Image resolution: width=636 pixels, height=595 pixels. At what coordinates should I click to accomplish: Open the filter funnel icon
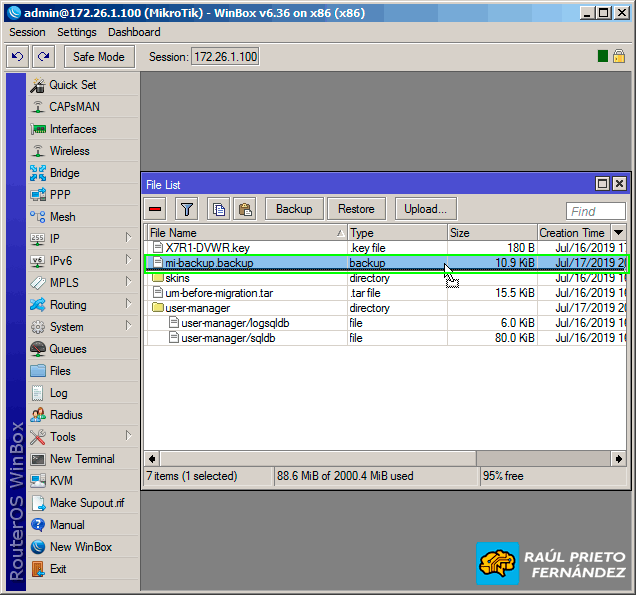187,209
